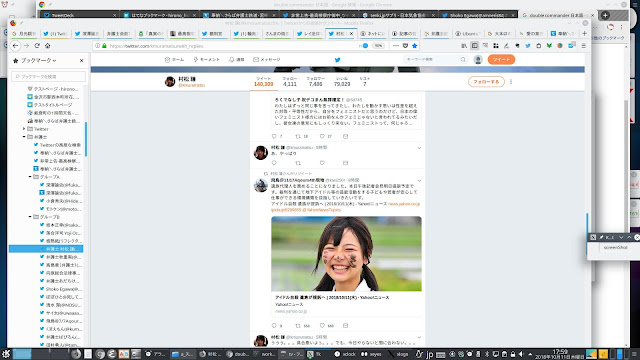Viewport: 640px width, 360px height.
Task: Select the highlighted 弁護士 村松 bookmark
Action: coord(46,249)
